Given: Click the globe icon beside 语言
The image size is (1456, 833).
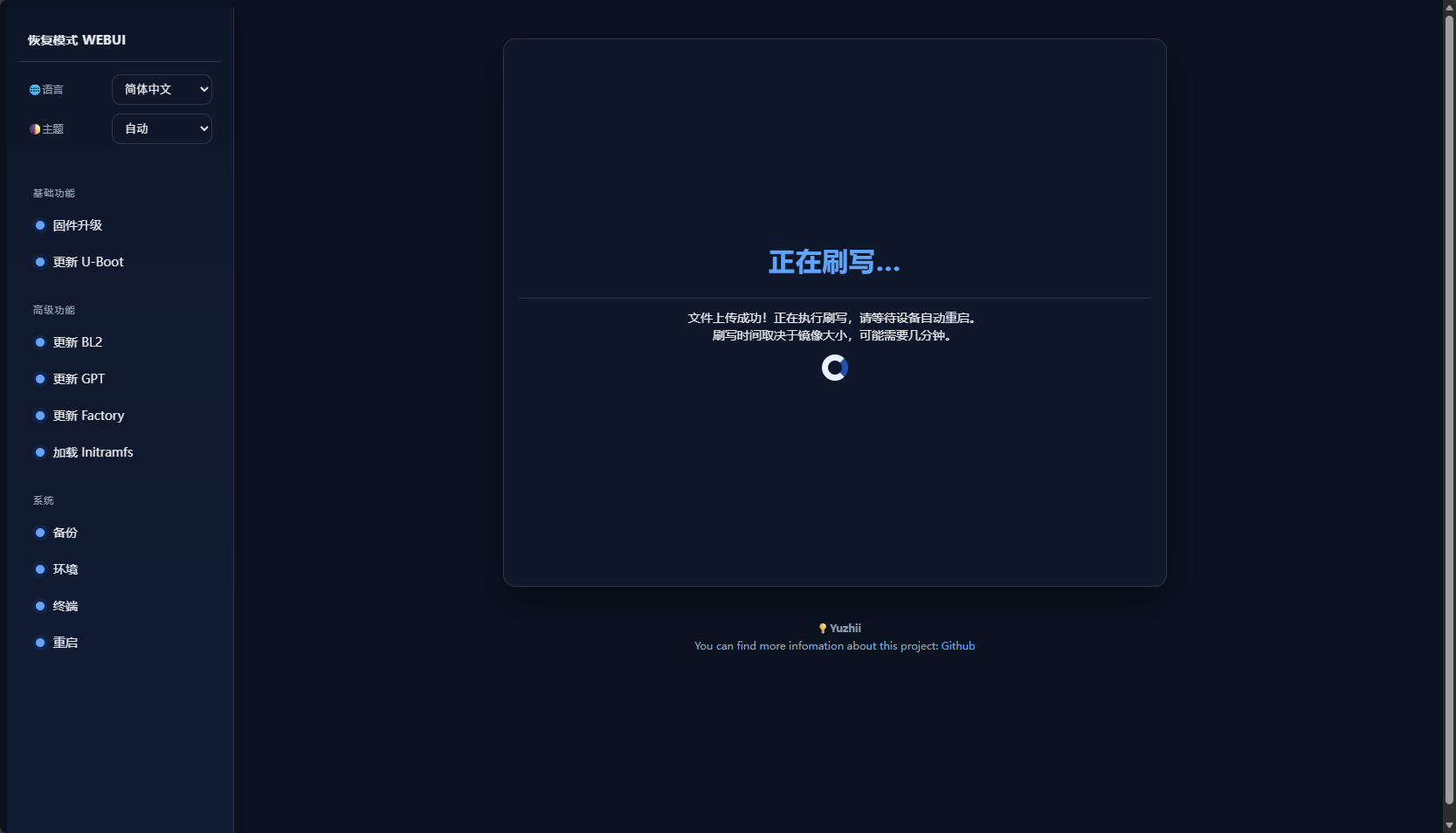Looking at the screenshot, I should [x=35, y=90].
